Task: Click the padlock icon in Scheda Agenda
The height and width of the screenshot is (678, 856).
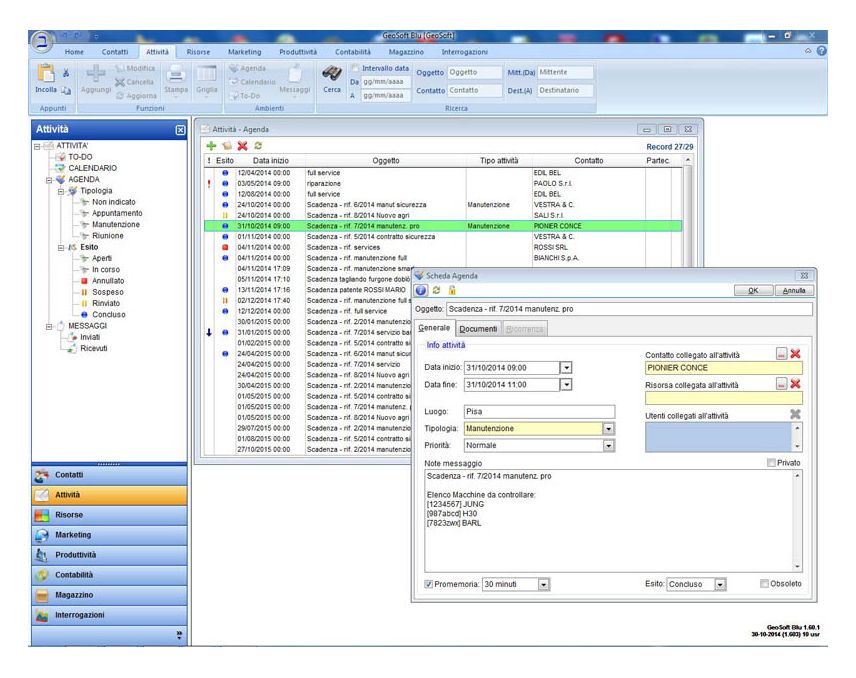Action: [452, 290]
